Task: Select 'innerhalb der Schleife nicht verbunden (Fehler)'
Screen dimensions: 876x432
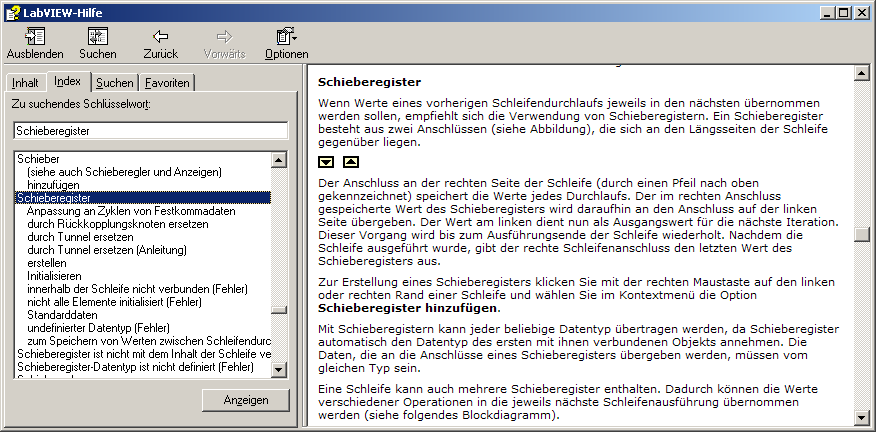Action: tap(137, 289)
